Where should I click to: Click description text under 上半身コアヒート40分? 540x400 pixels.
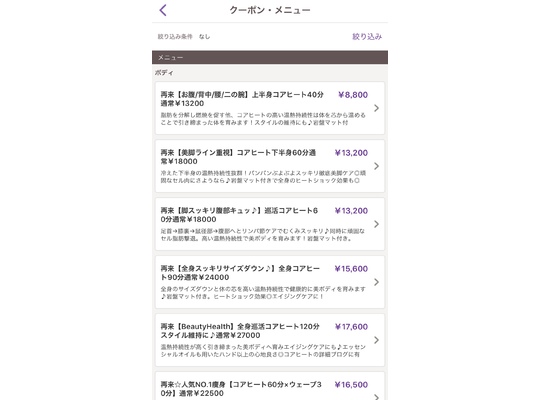263,119
